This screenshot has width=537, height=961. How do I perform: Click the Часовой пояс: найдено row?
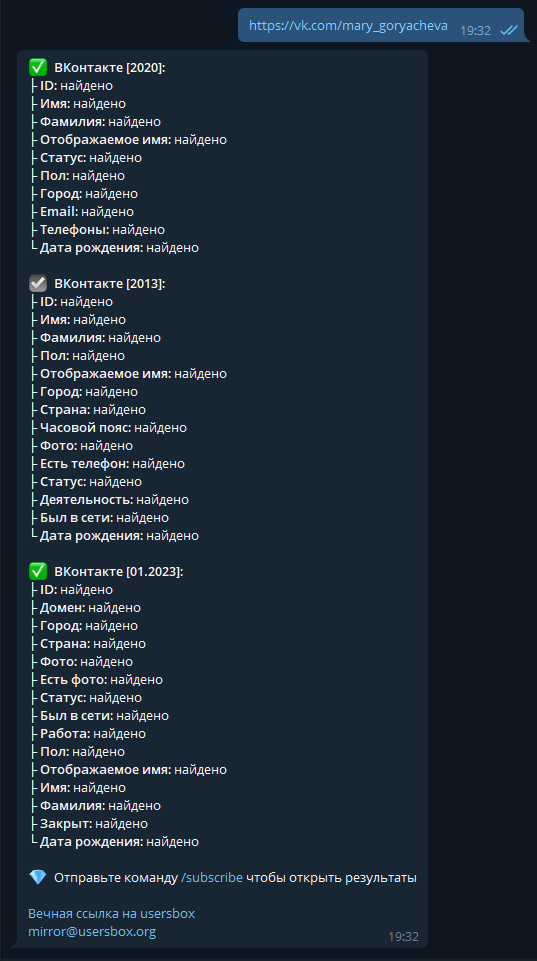[x=108, y=427]
